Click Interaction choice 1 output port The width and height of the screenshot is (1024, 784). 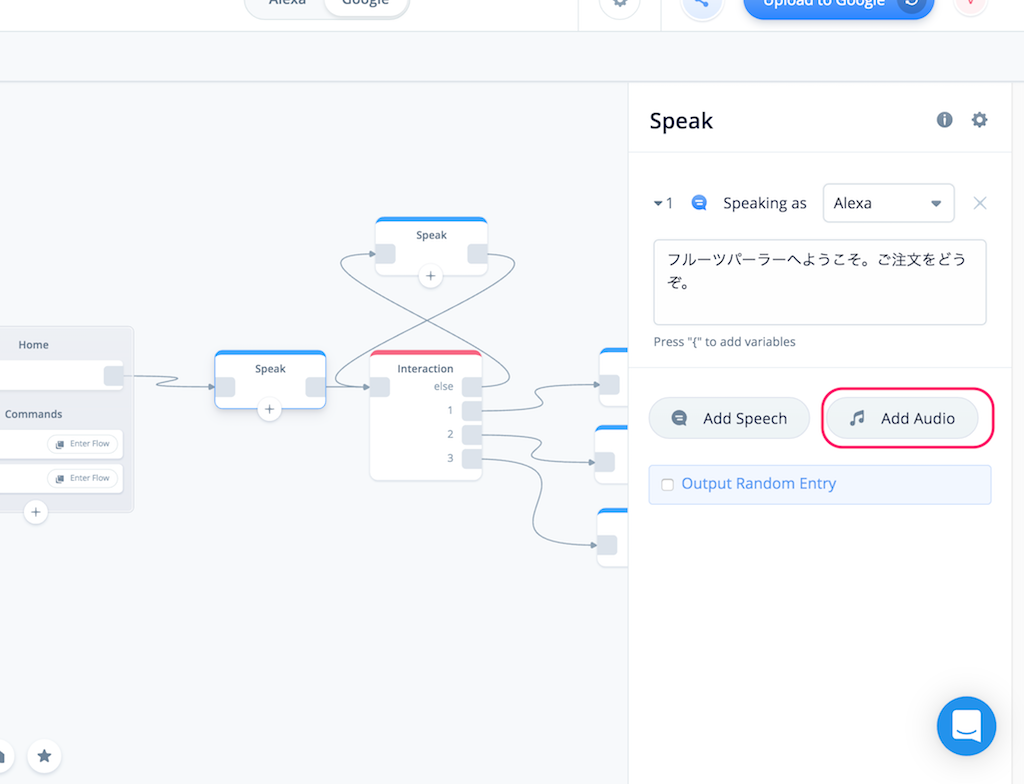coord(472,411)
